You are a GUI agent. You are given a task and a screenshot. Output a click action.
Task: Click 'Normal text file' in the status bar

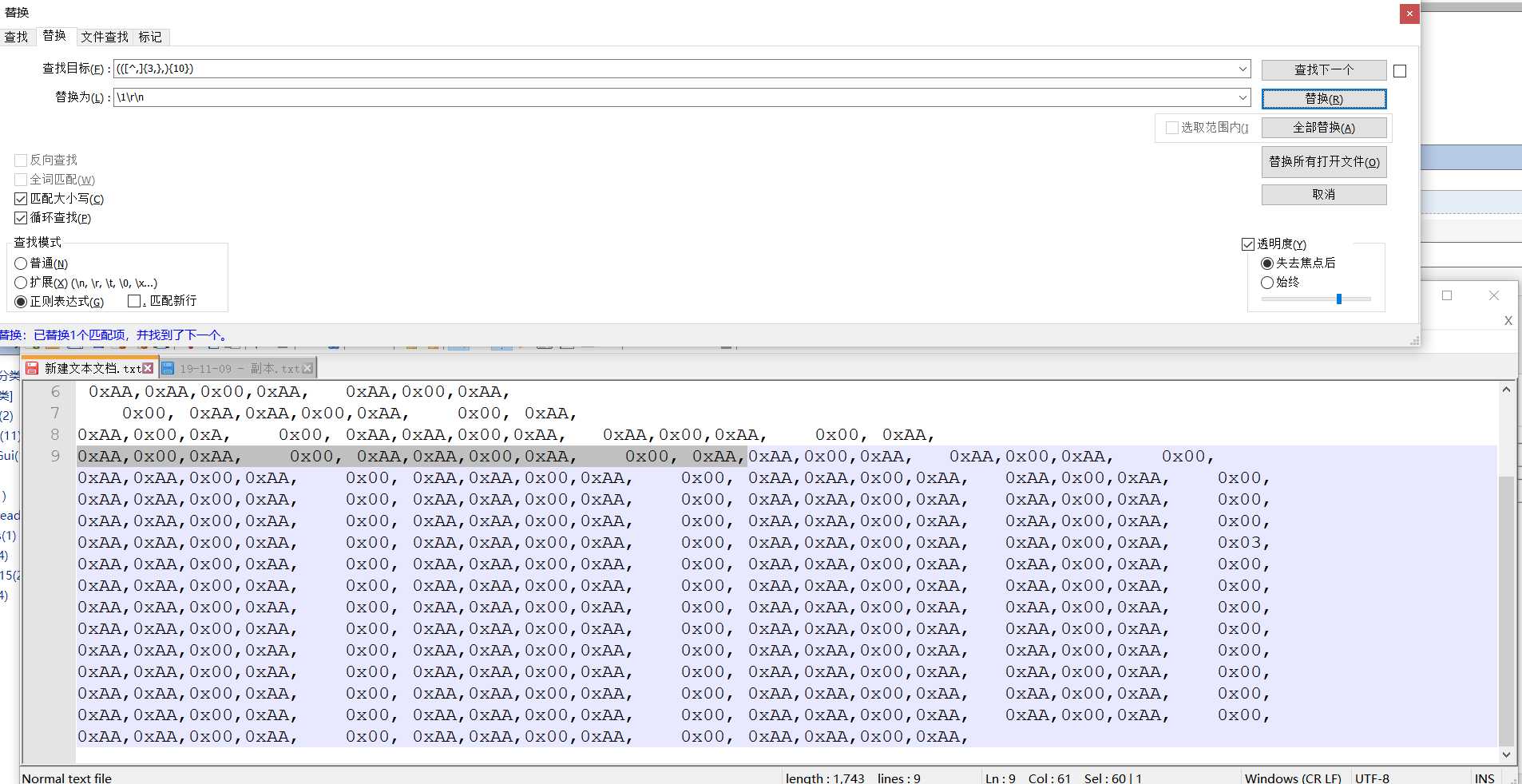[x=67, y=778]
